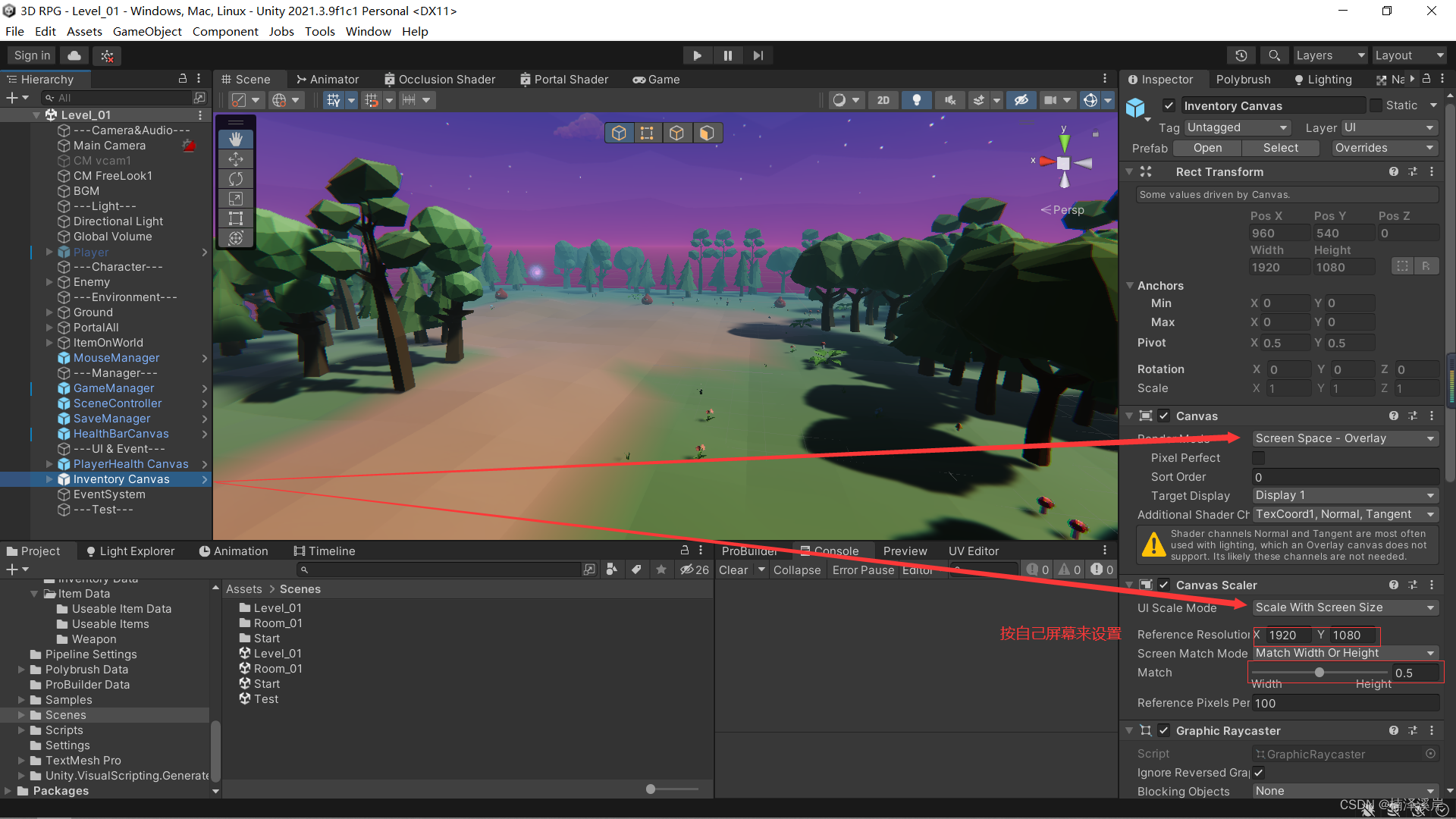Image resolution: width=1456 pixels, height=819 pixels.
Task: Click the ProBuilder face selection mode icon
Action: [706, 133]
